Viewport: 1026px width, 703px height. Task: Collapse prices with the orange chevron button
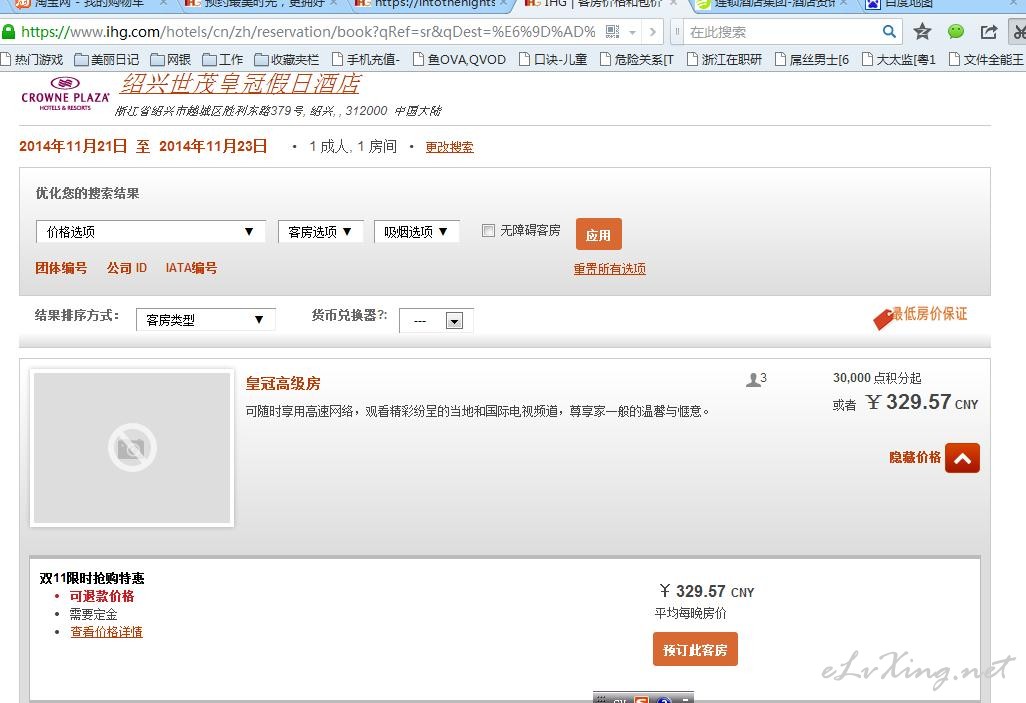click(962, 458)
